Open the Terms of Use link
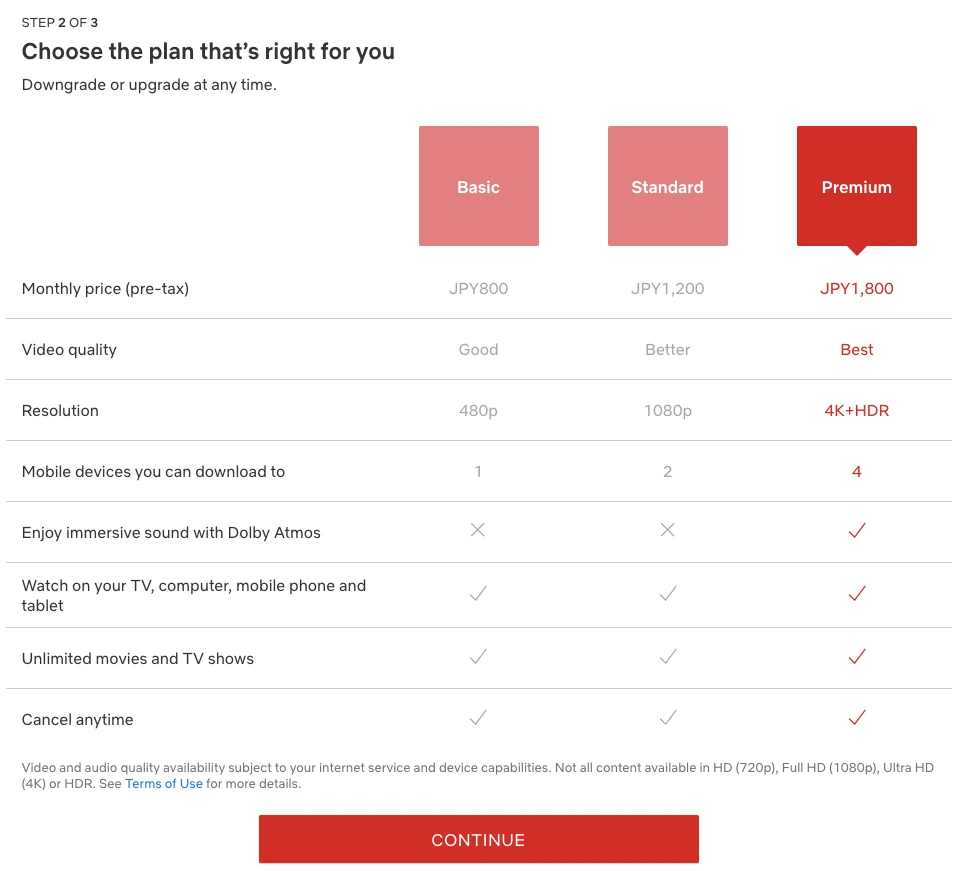Screen dimensions: 958x871 click(x=164, y=784)
